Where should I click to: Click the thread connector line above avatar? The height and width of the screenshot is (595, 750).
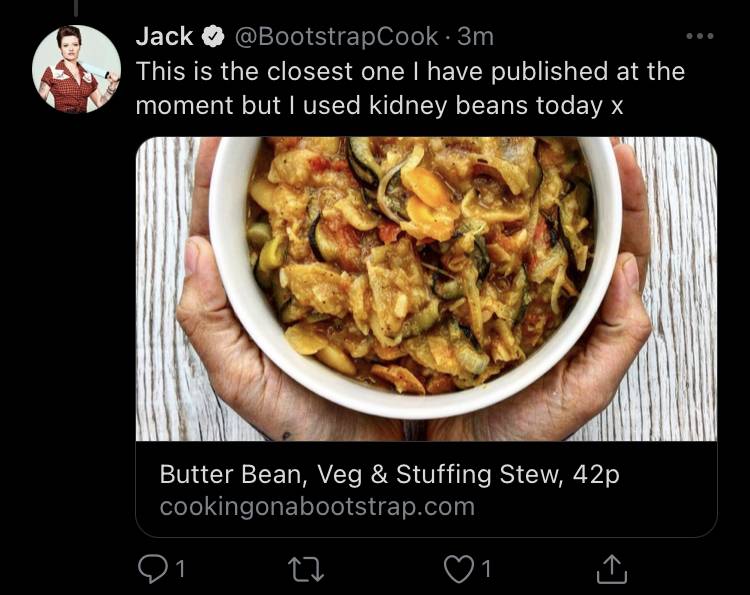pyautogui.click(x=76, y=8)
